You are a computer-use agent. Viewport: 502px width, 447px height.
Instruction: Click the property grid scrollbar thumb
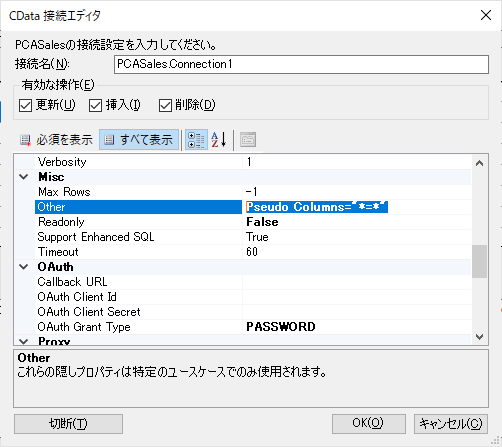click(x=480, y=261)
